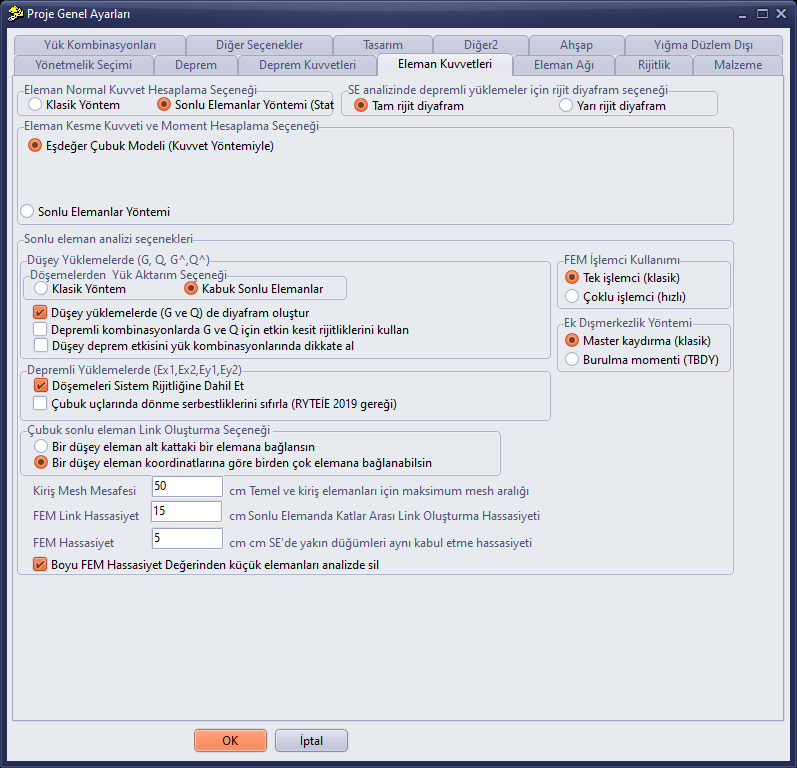
Task: Enable etkin kesit rijitliklerini kullan checkbox
Action: pyautogui.click(x=221, y=330)
